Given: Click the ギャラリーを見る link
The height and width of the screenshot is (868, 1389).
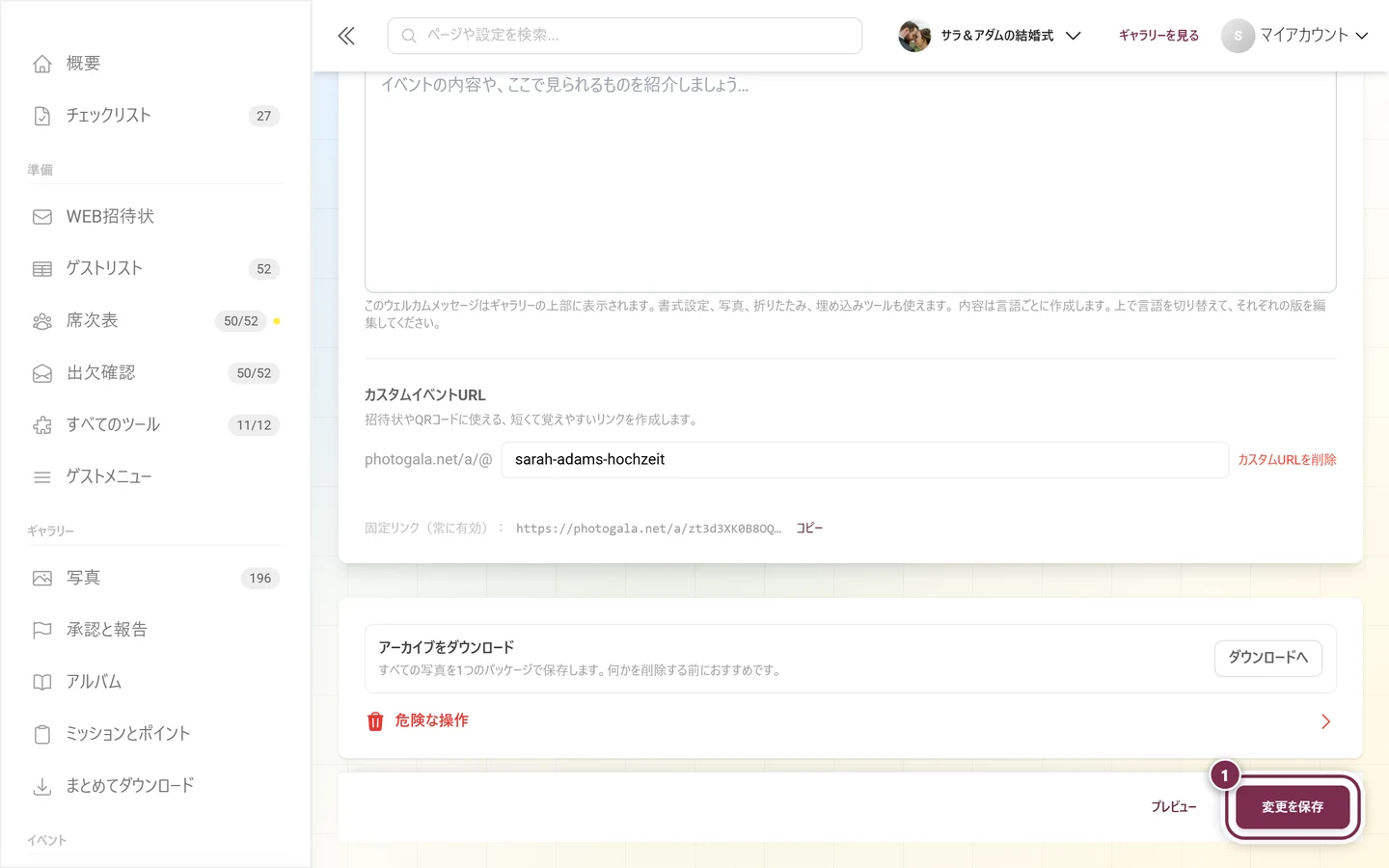Looking at the screenshot, I should (1158, 36).
